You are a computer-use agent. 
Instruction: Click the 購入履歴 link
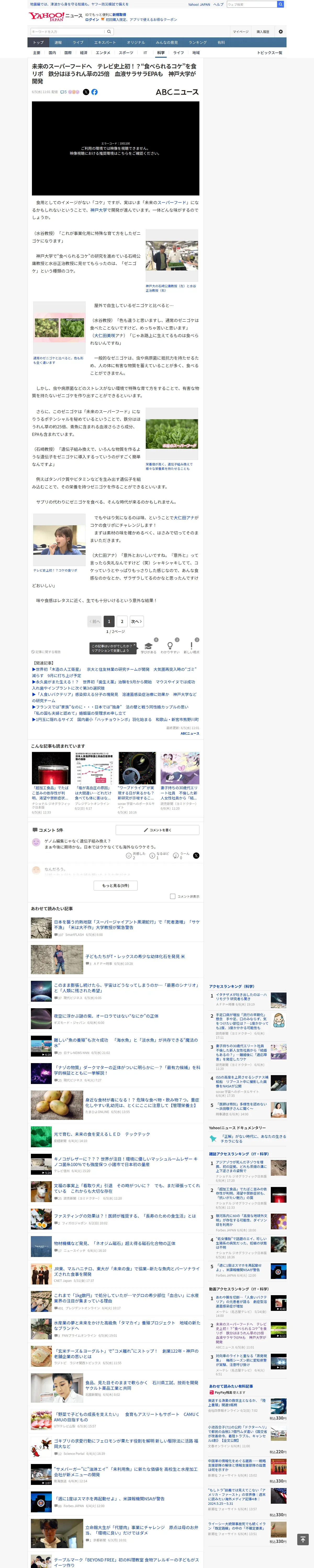tap(263, 32)
